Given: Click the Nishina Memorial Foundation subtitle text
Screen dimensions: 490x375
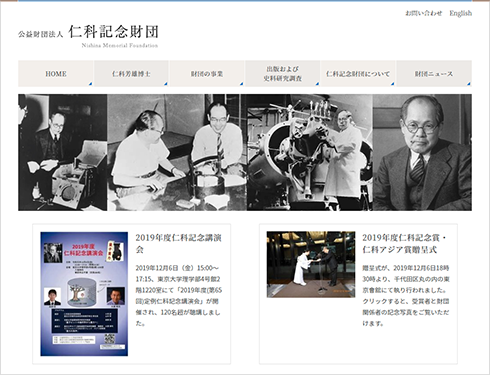Looking at the screenshot, I should coord(120,46).
